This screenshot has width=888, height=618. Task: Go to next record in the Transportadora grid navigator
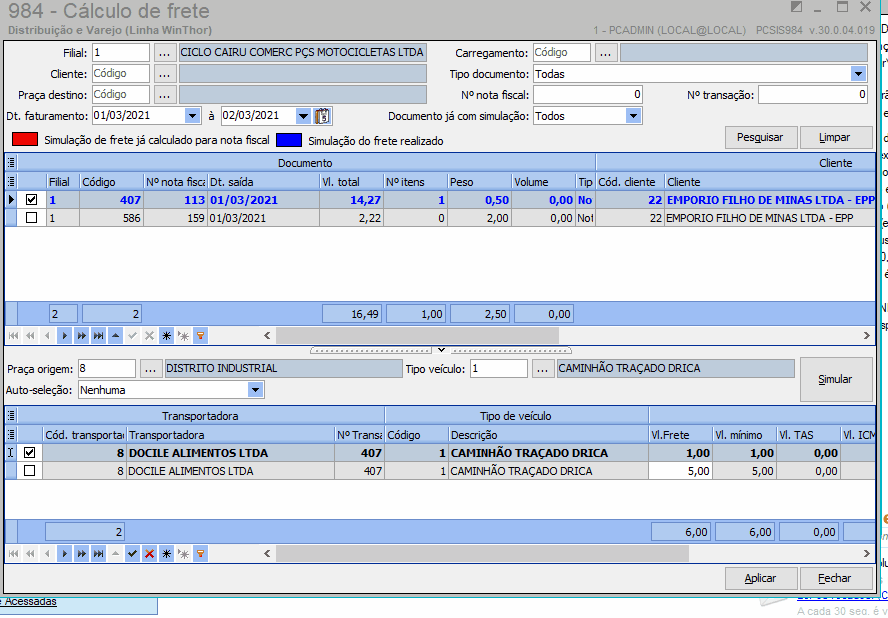[65, 553]
